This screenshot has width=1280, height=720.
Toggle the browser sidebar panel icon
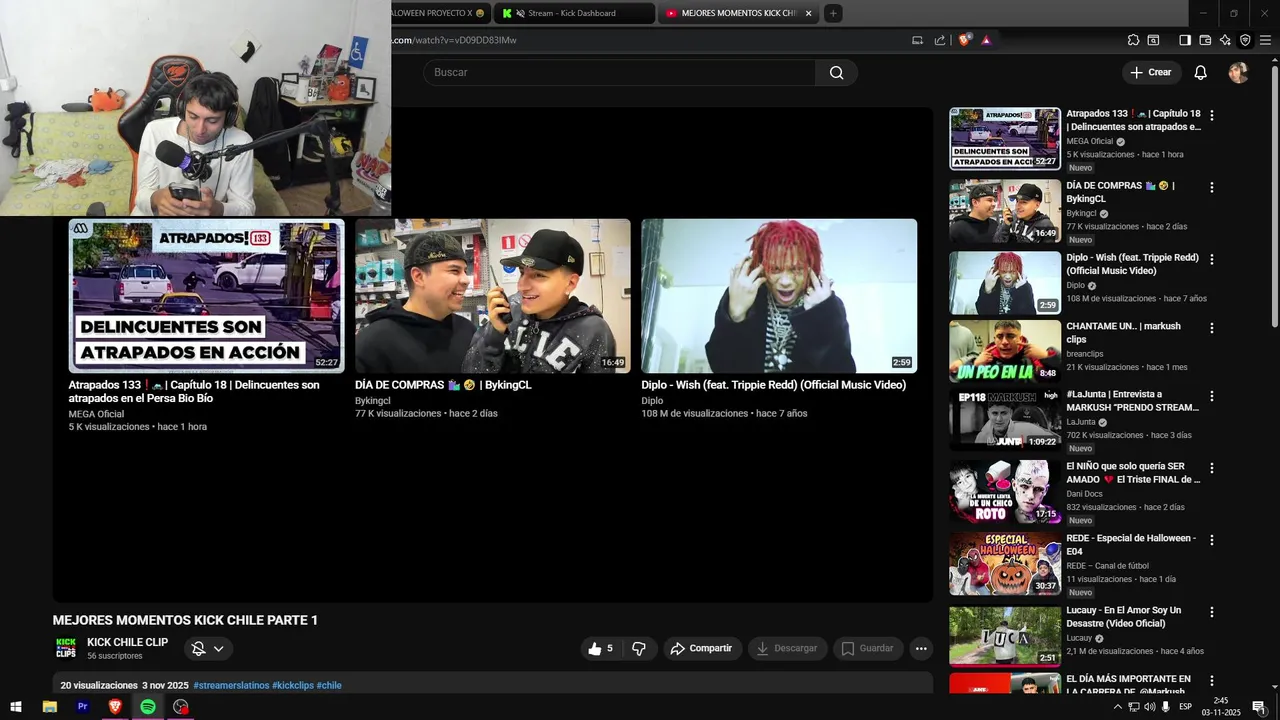tap(1185, 40)
